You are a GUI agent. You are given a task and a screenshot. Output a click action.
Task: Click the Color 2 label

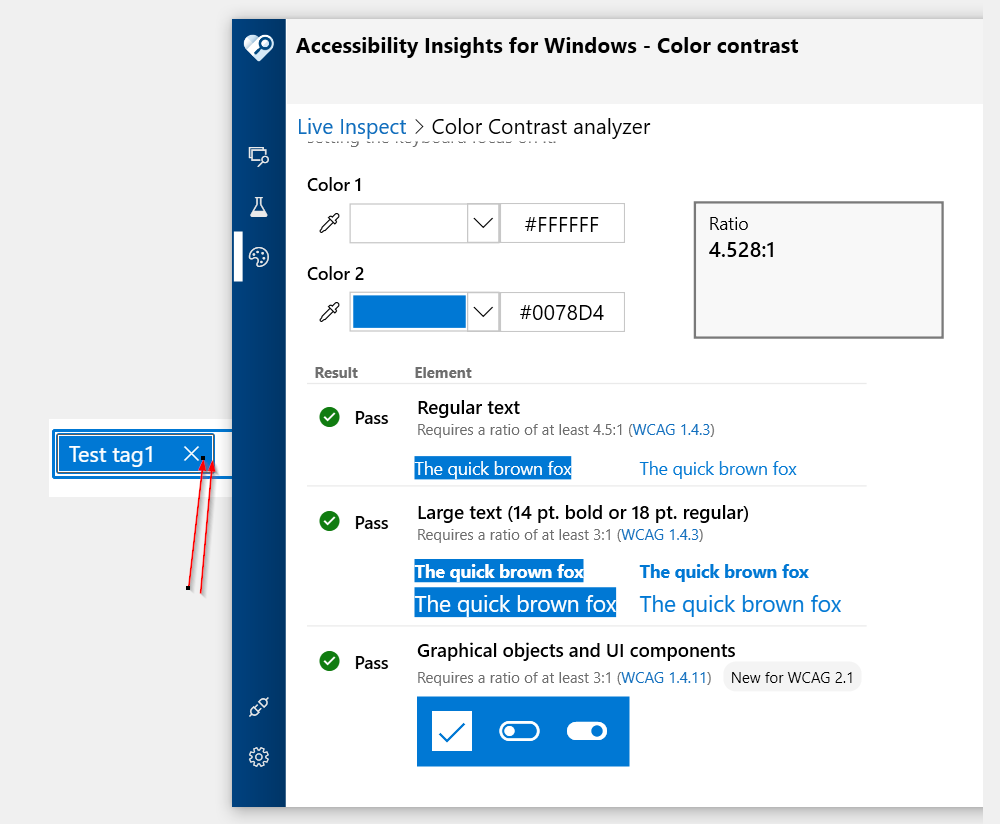click(335, 274)
